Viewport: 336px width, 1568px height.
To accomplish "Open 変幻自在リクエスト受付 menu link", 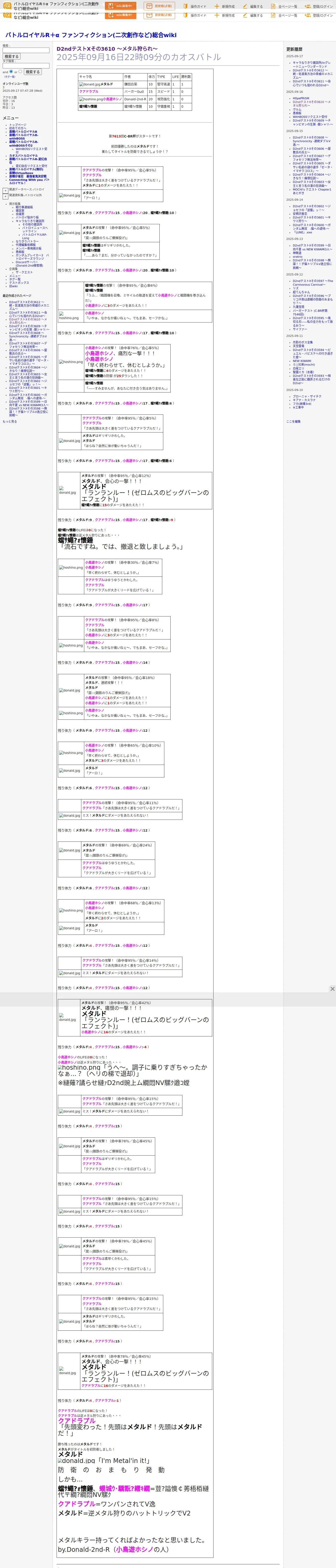I will [x=31, y=166].
